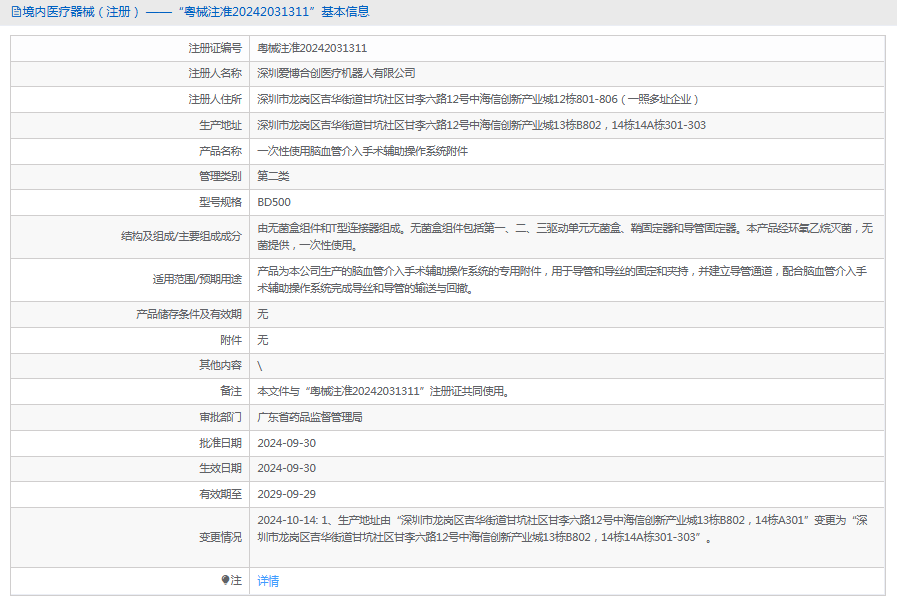
Task: Click the 有效期至 label
Action: 220,494
